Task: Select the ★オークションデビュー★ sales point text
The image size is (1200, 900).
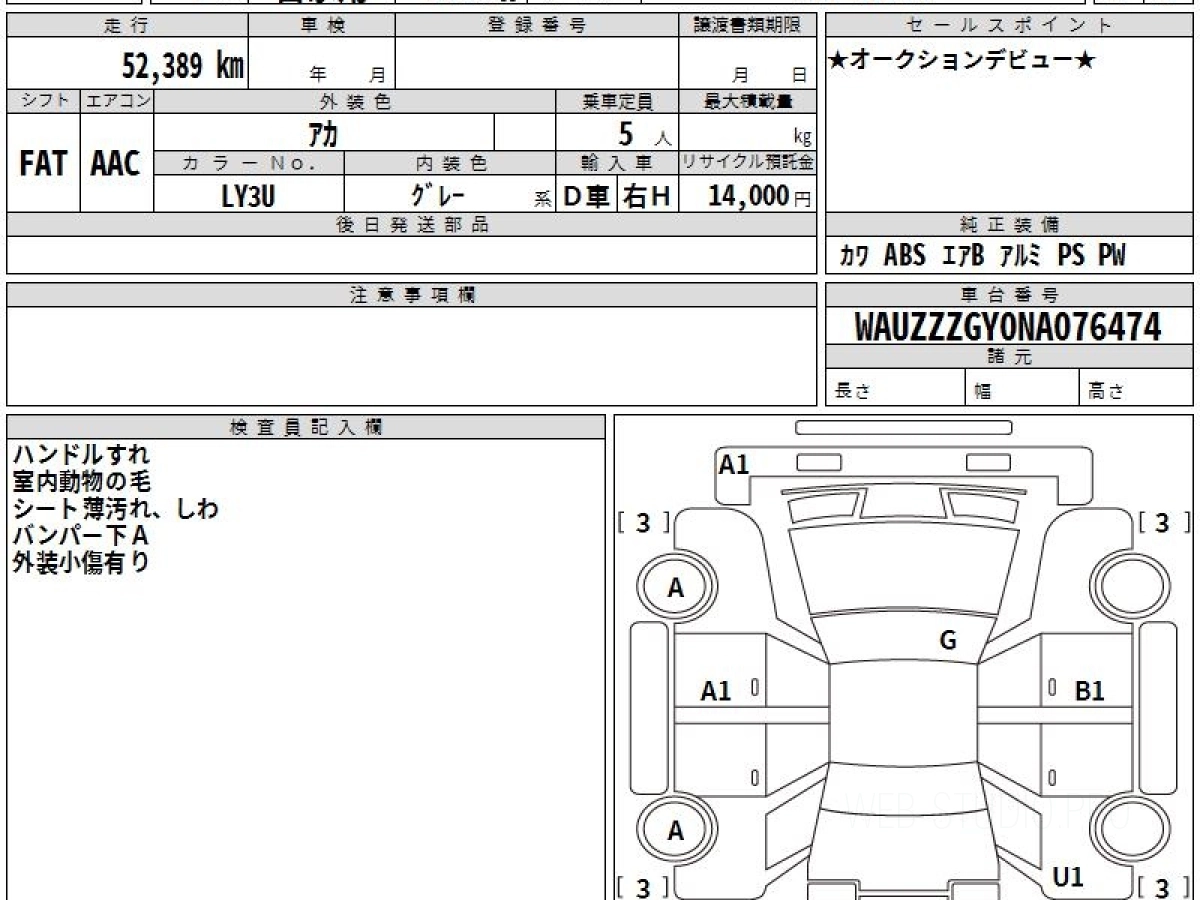Action: [x=962, y=60]
